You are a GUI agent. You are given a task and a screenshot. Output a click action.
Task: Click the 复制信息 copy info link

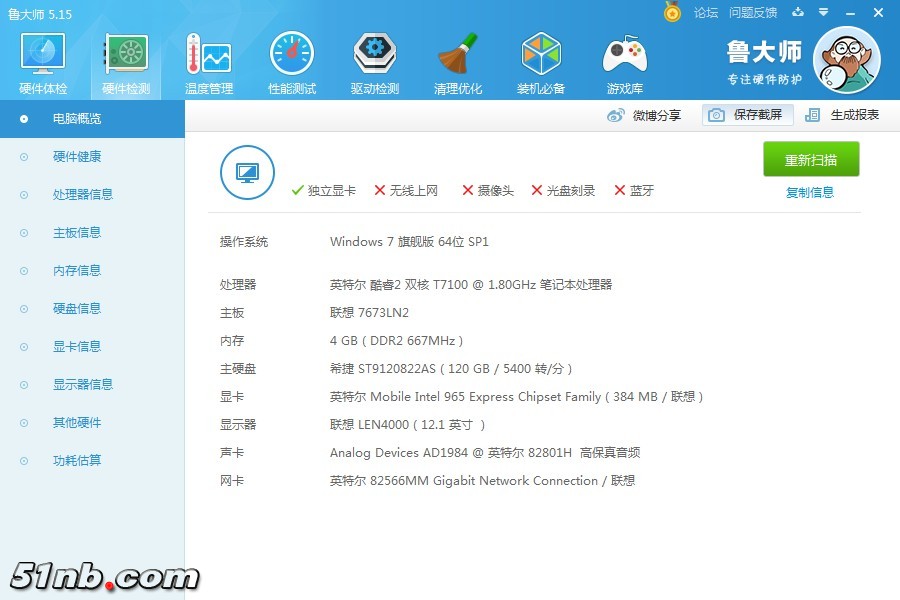(x=810, y=193)
